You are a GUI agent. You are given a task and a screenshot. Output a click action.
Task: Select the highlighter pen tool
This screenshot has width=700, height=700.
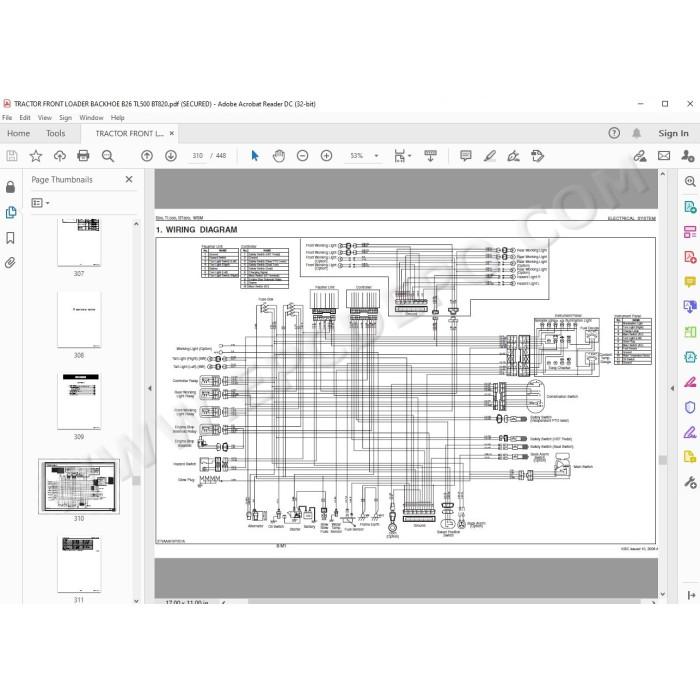coord(490,156)
